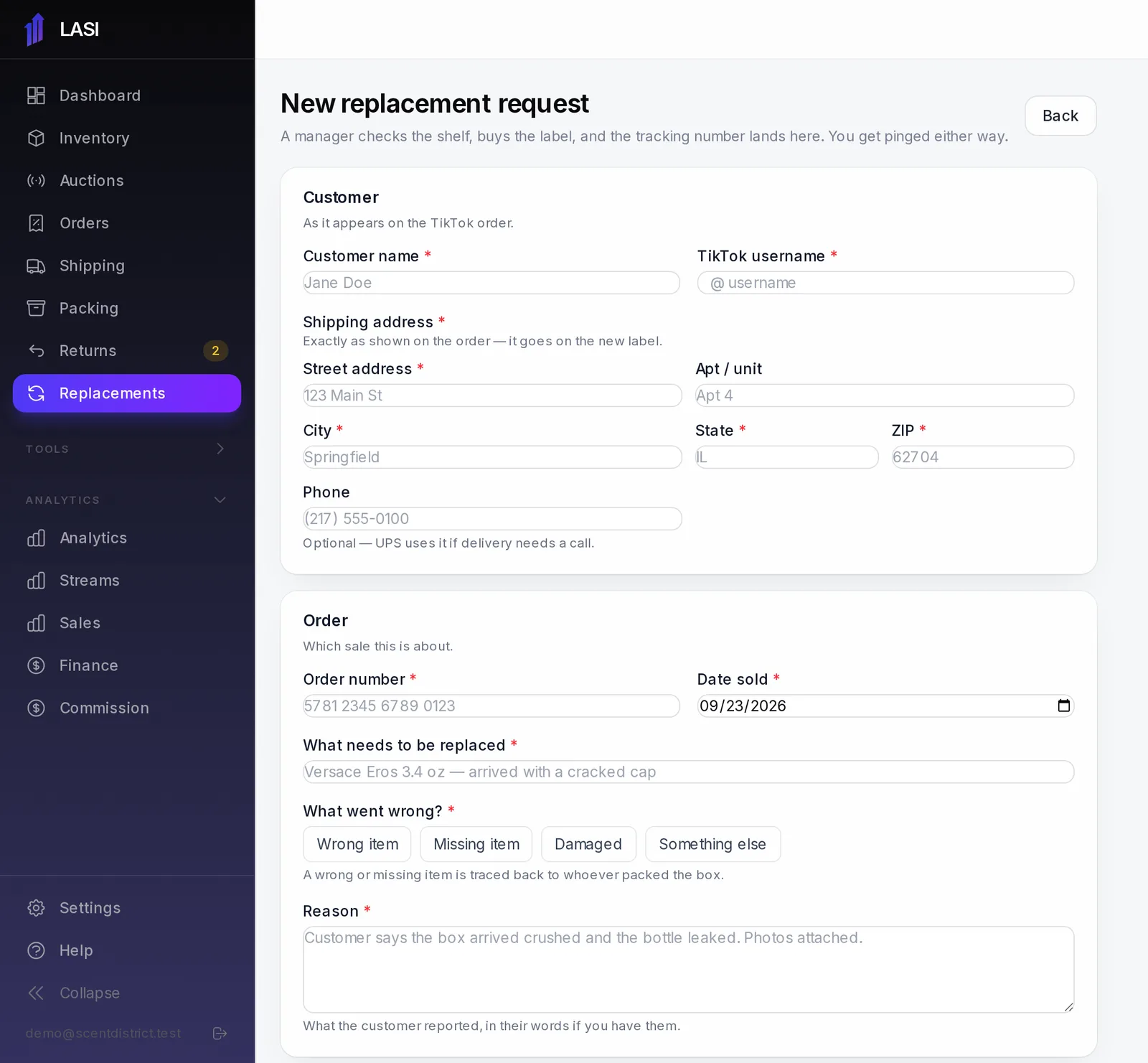Click the Help question mark icon
The image size is (1148, 1063).
point(36,950)
